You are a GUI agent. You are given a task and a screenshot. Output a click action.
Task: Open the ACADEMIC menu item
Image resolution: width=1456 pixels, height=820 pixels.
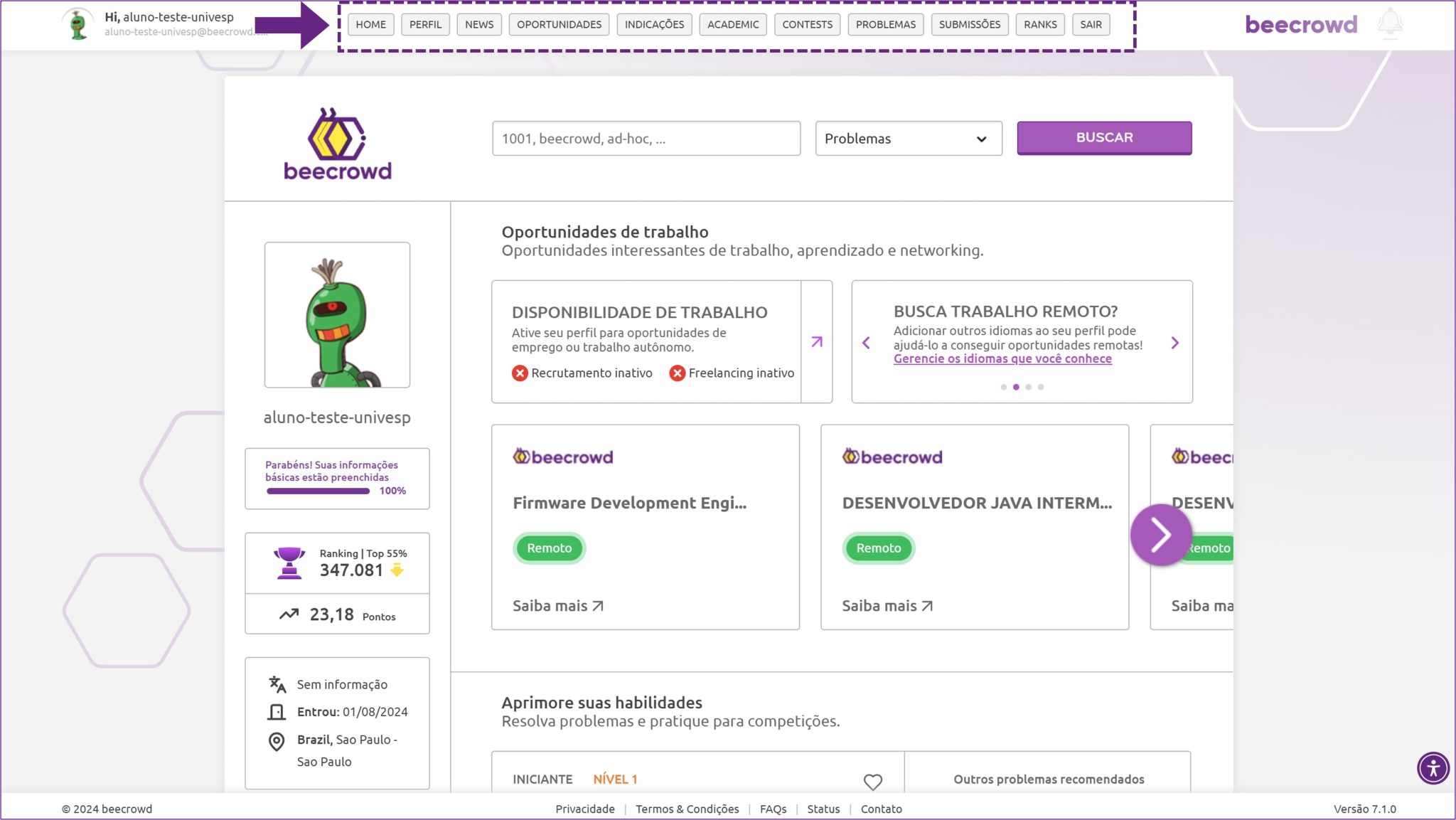(x=733, y=24)
